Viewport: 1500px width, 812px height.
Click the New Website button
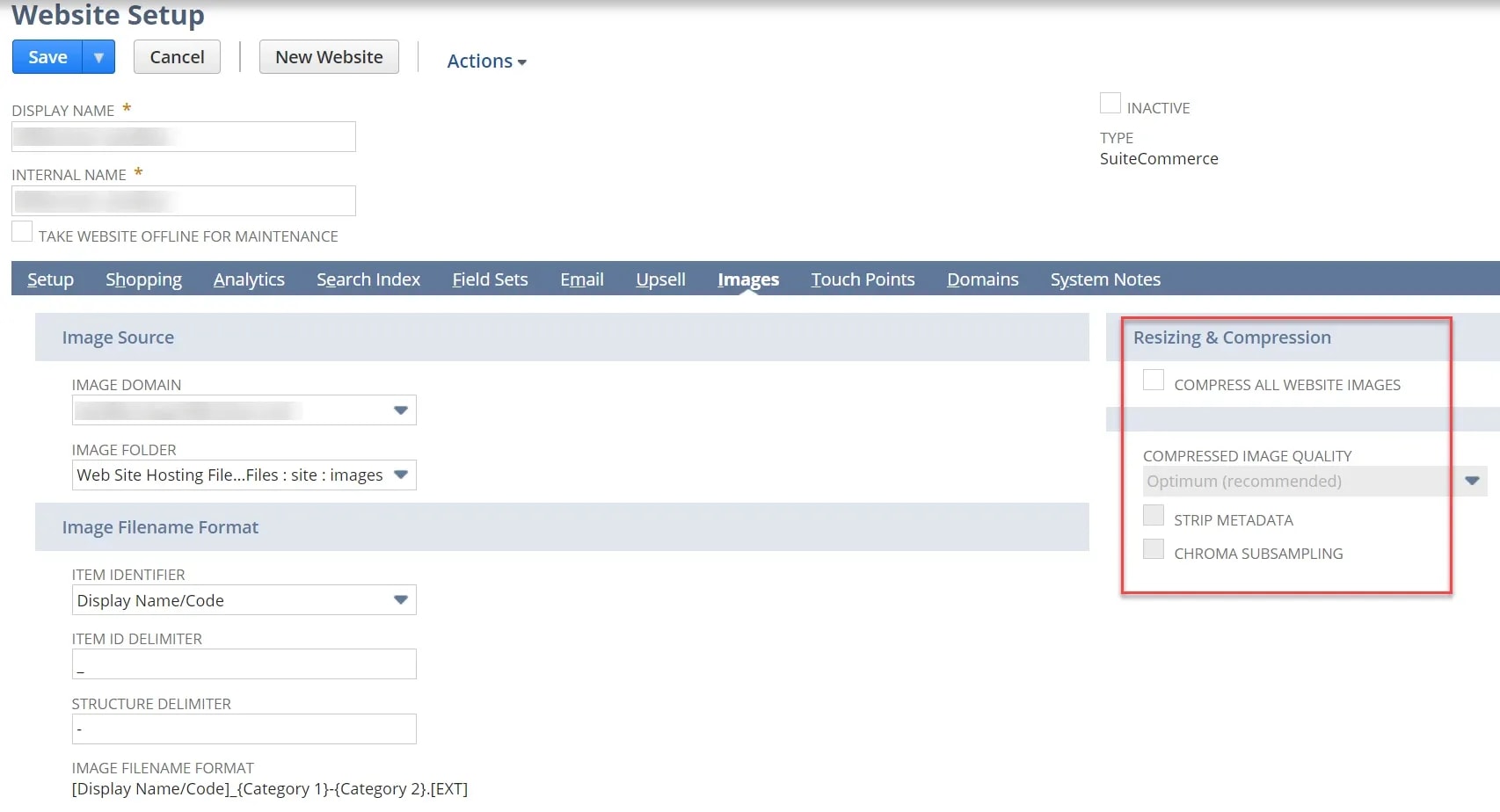click(x=329, y=57)
